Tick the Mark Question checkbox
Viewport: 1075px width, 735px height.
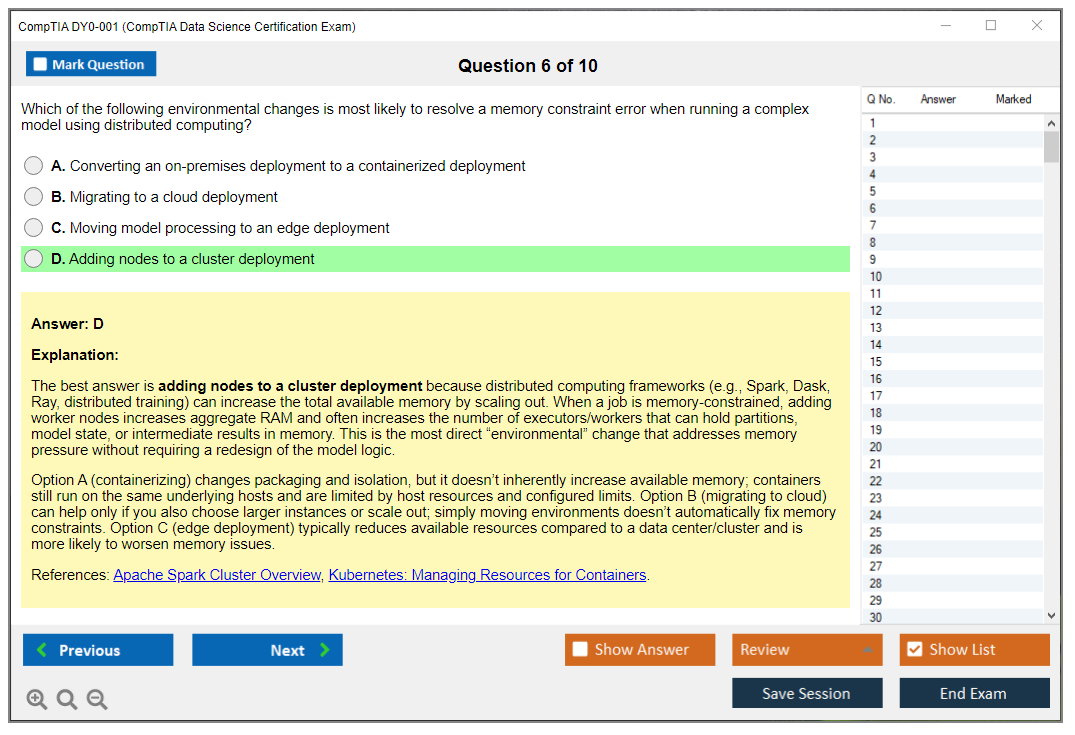click(41, 65)
